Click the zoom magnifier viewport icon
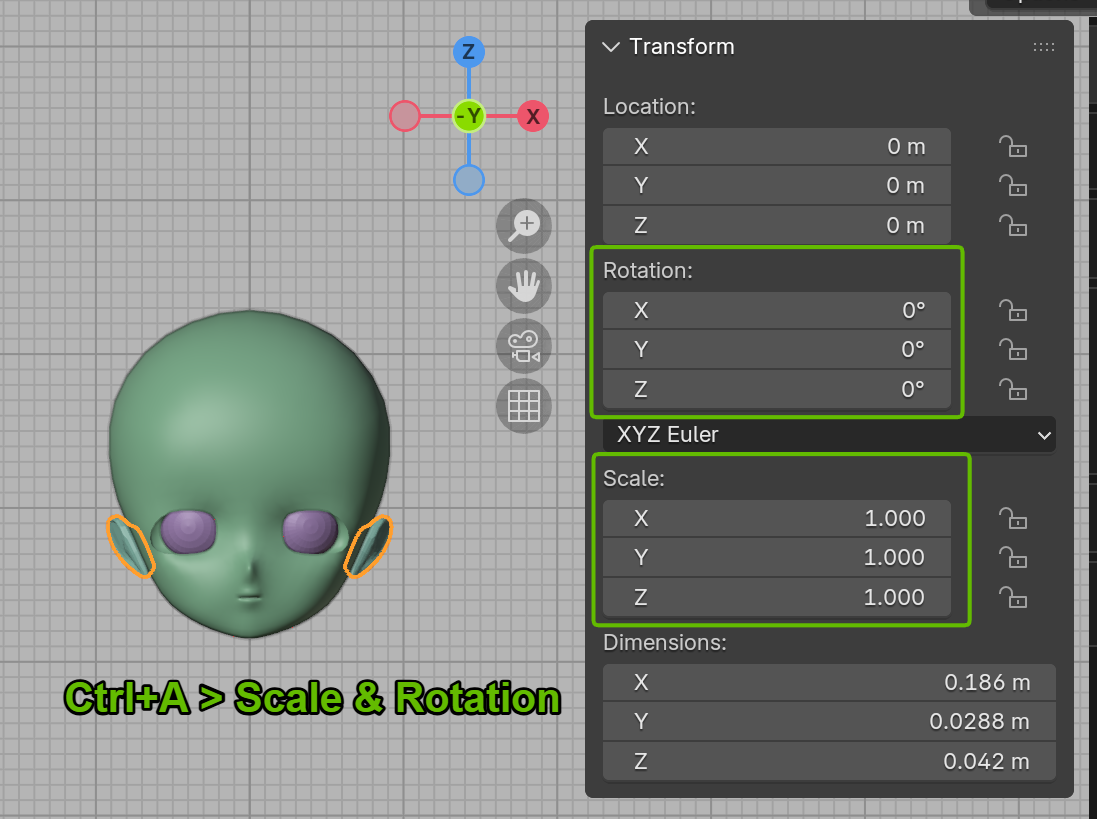The image size is (1097, 819). coord(524,225)
